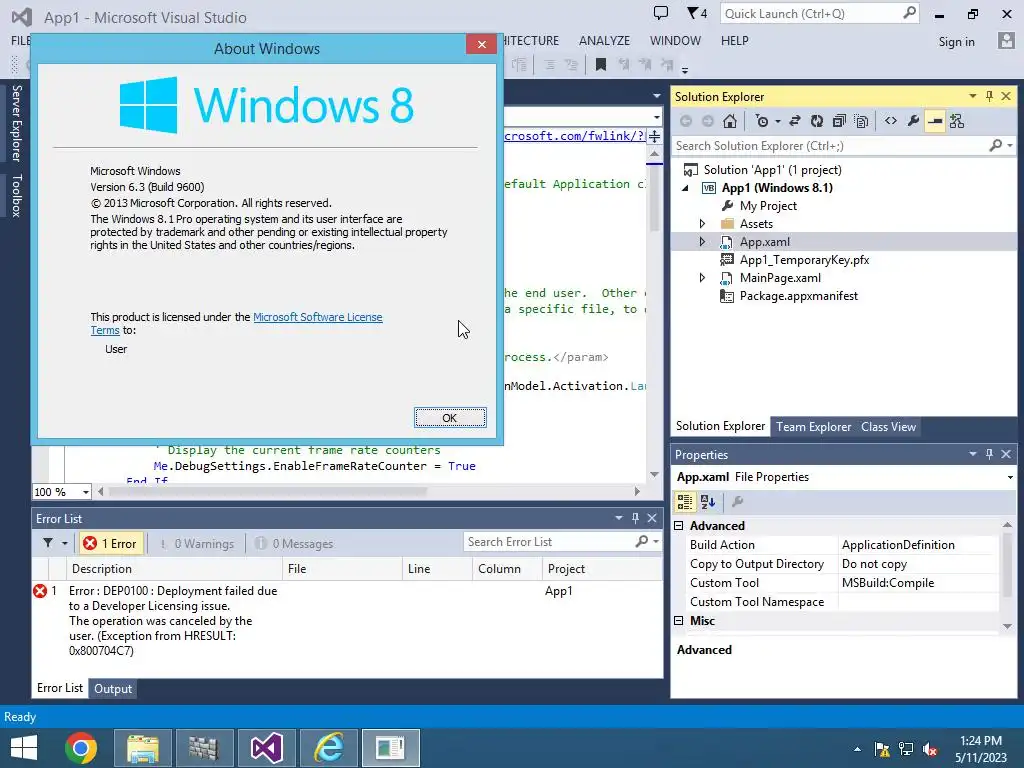This screenshot has height=768, width=1024.
Task: Toggle the 1 Error filter button
Action: point(110,543)
